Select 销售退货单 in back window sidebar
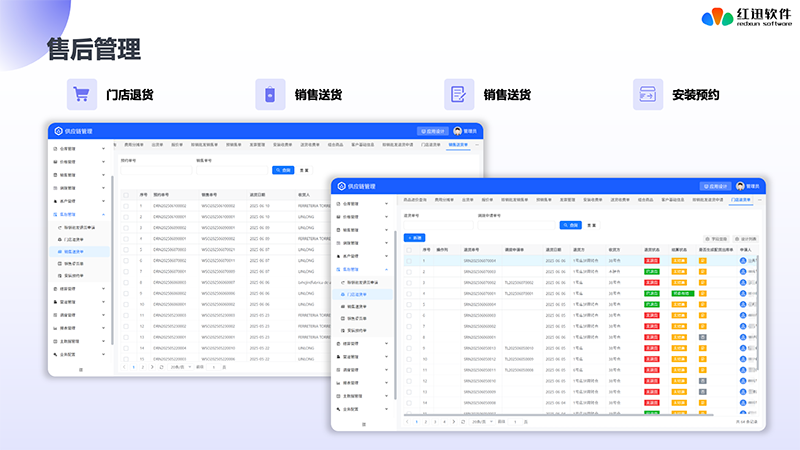The image size is (800, 450). pyautogui.click(x=72, y=252)
